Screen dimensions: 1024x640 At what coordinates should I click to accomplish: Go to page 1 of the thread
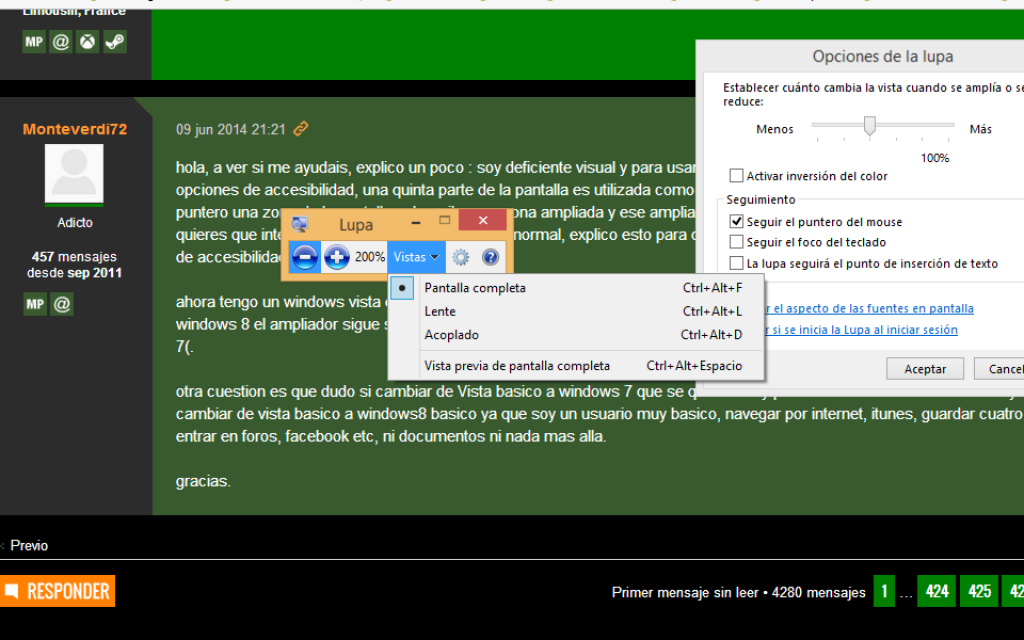click(884, 591)
